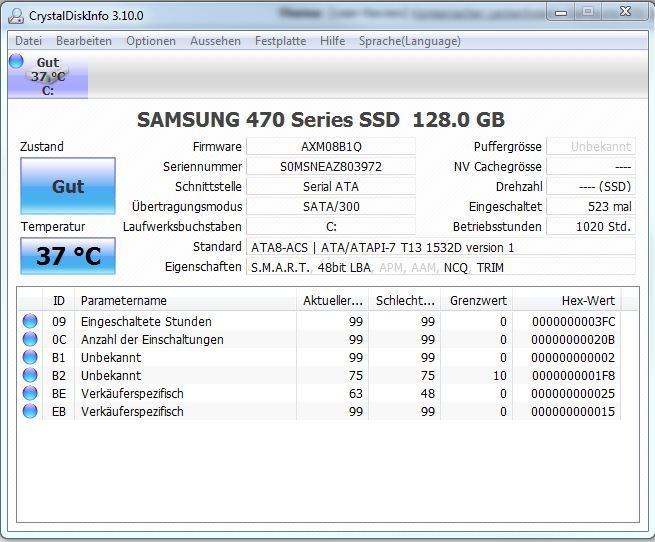Screen dimensions: 655x542
Task: Click hex value 000000000015
Action: point(573,411)
